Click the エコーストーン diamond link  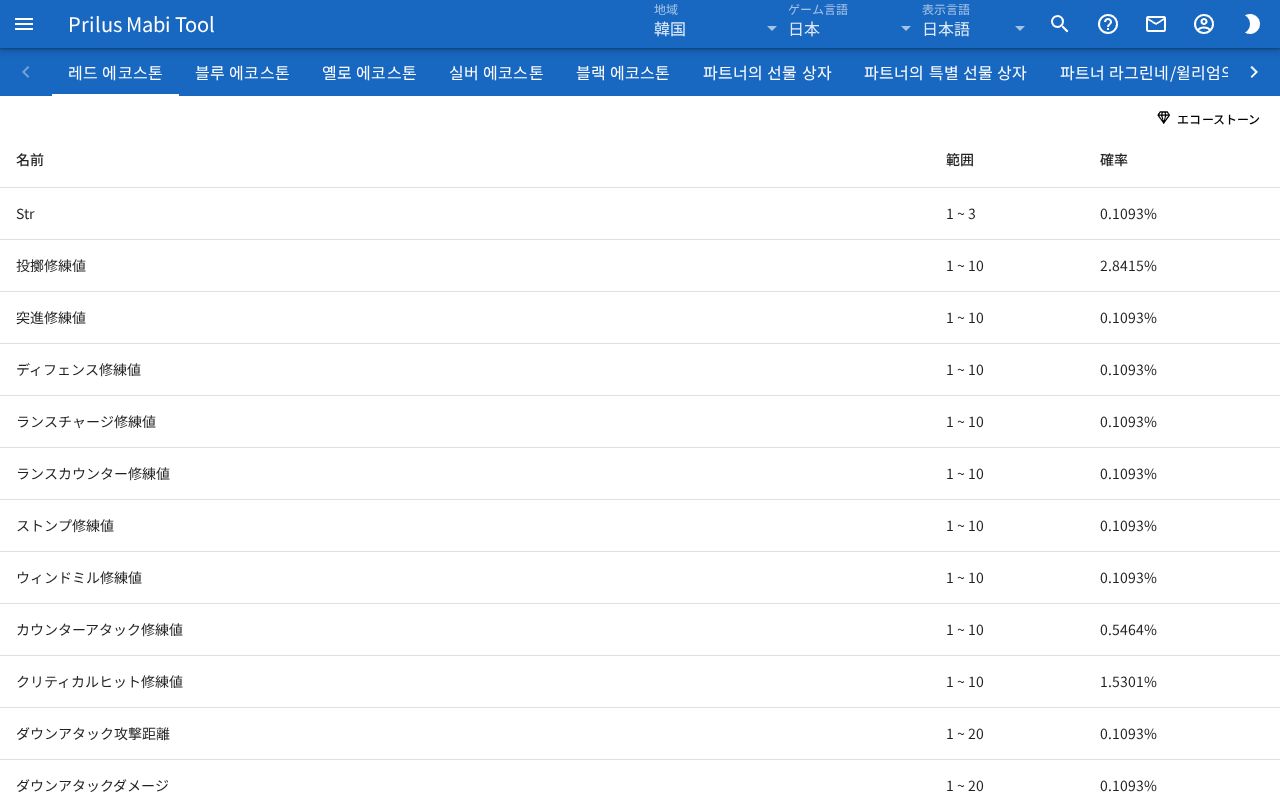[x=1208, y=119]
